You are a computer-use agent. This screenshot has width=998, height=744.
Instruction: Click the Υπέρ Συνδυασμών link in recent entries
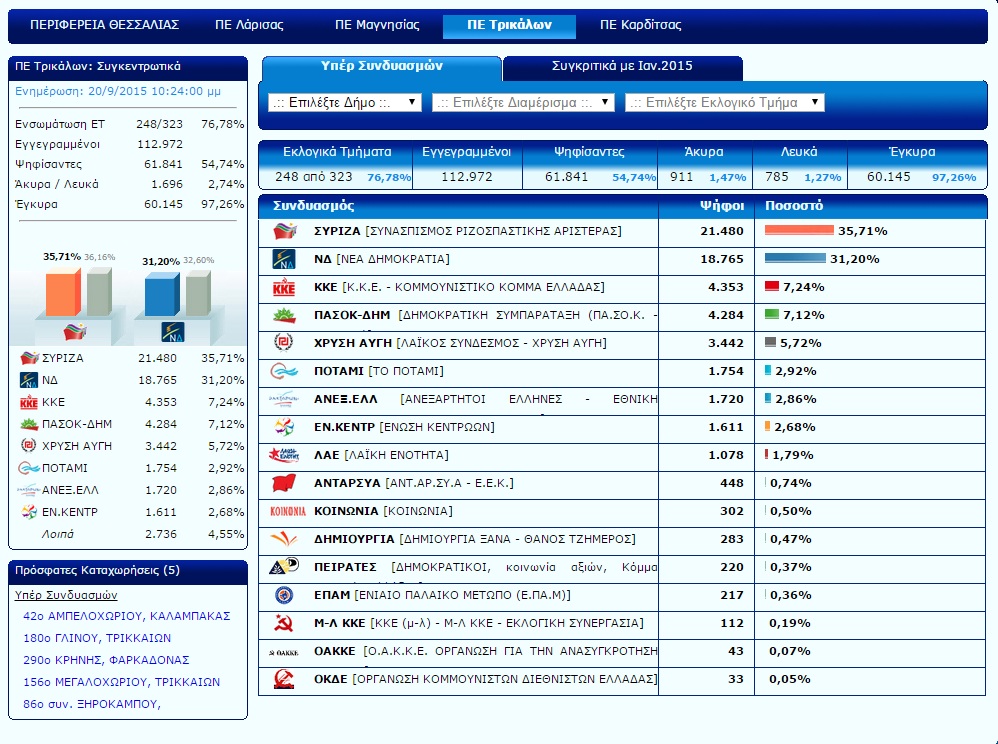[66, 595]
